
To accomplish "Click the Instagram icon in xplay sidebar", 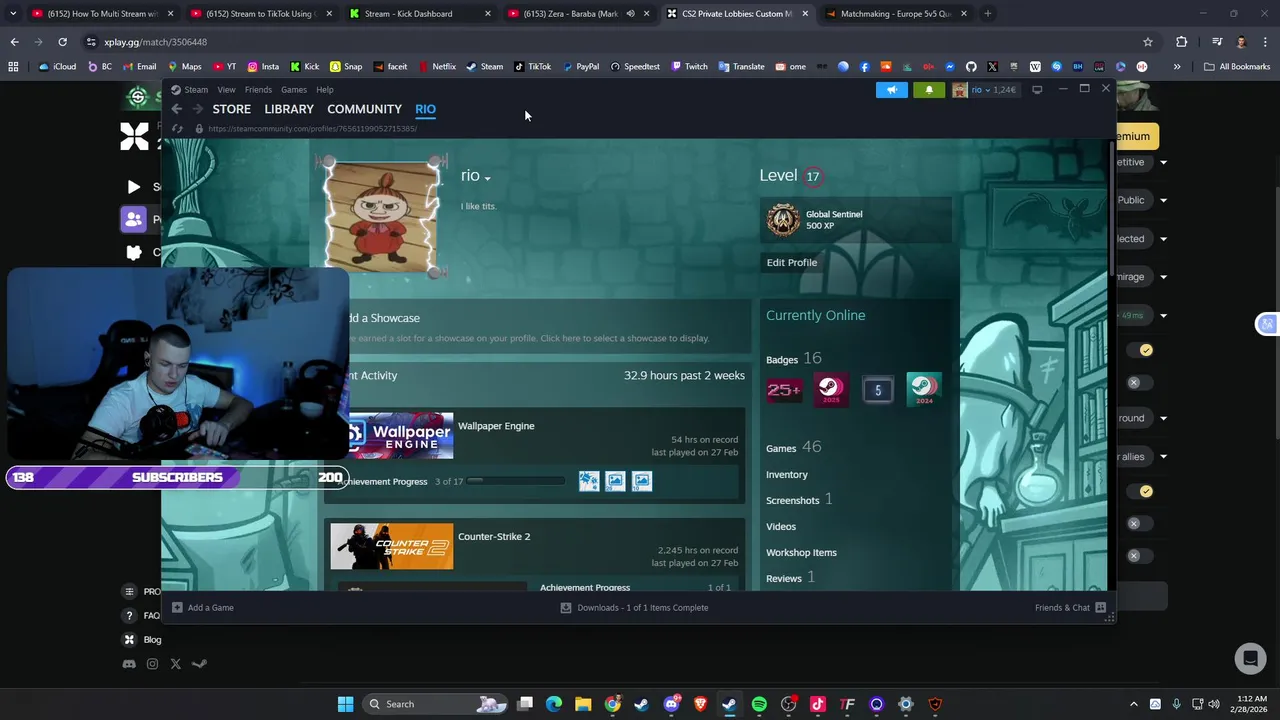I will (x=152, y=664).
